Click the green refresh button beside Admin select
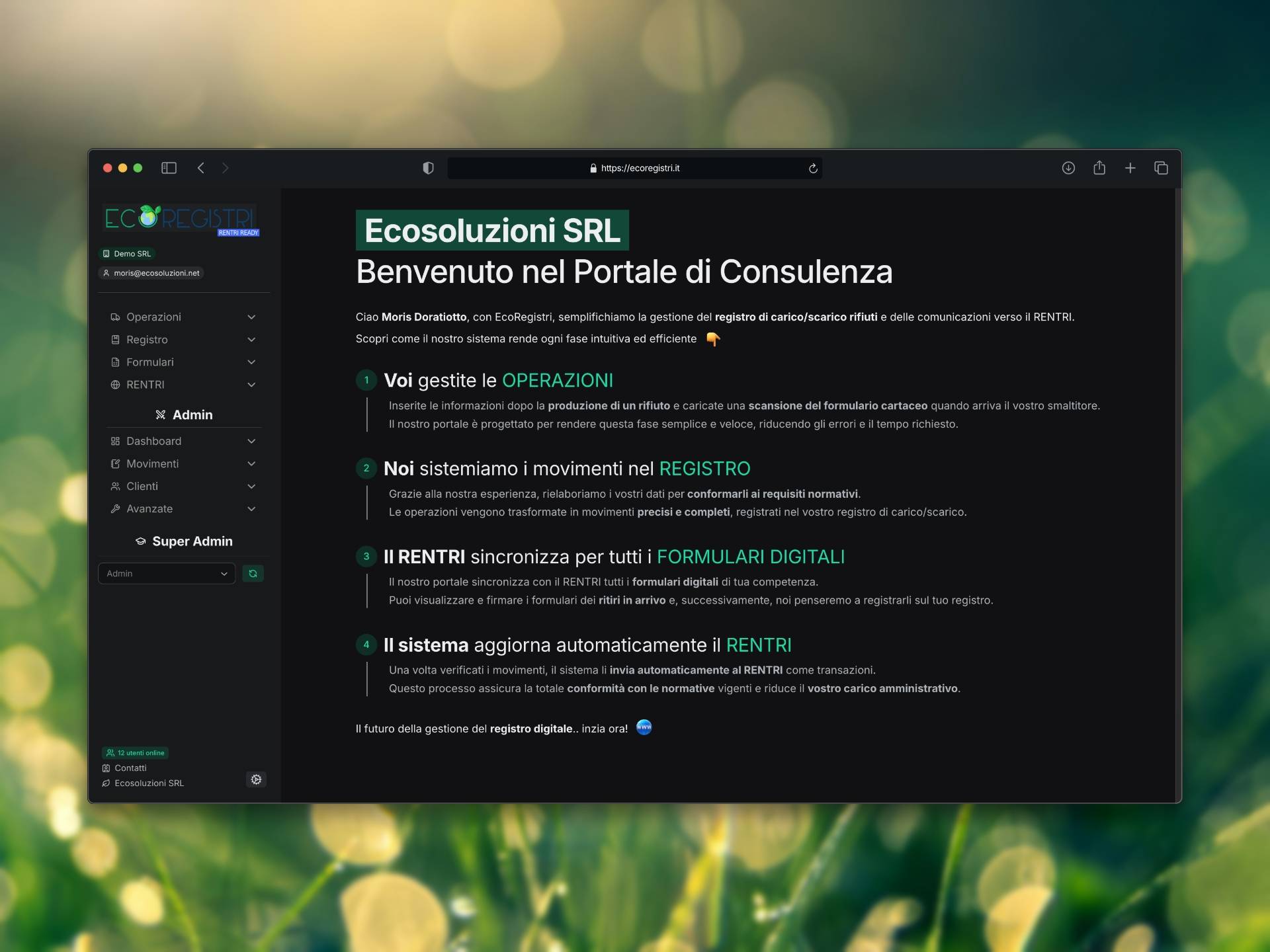Screen dimensions: 1270x952 click(253, 573)
